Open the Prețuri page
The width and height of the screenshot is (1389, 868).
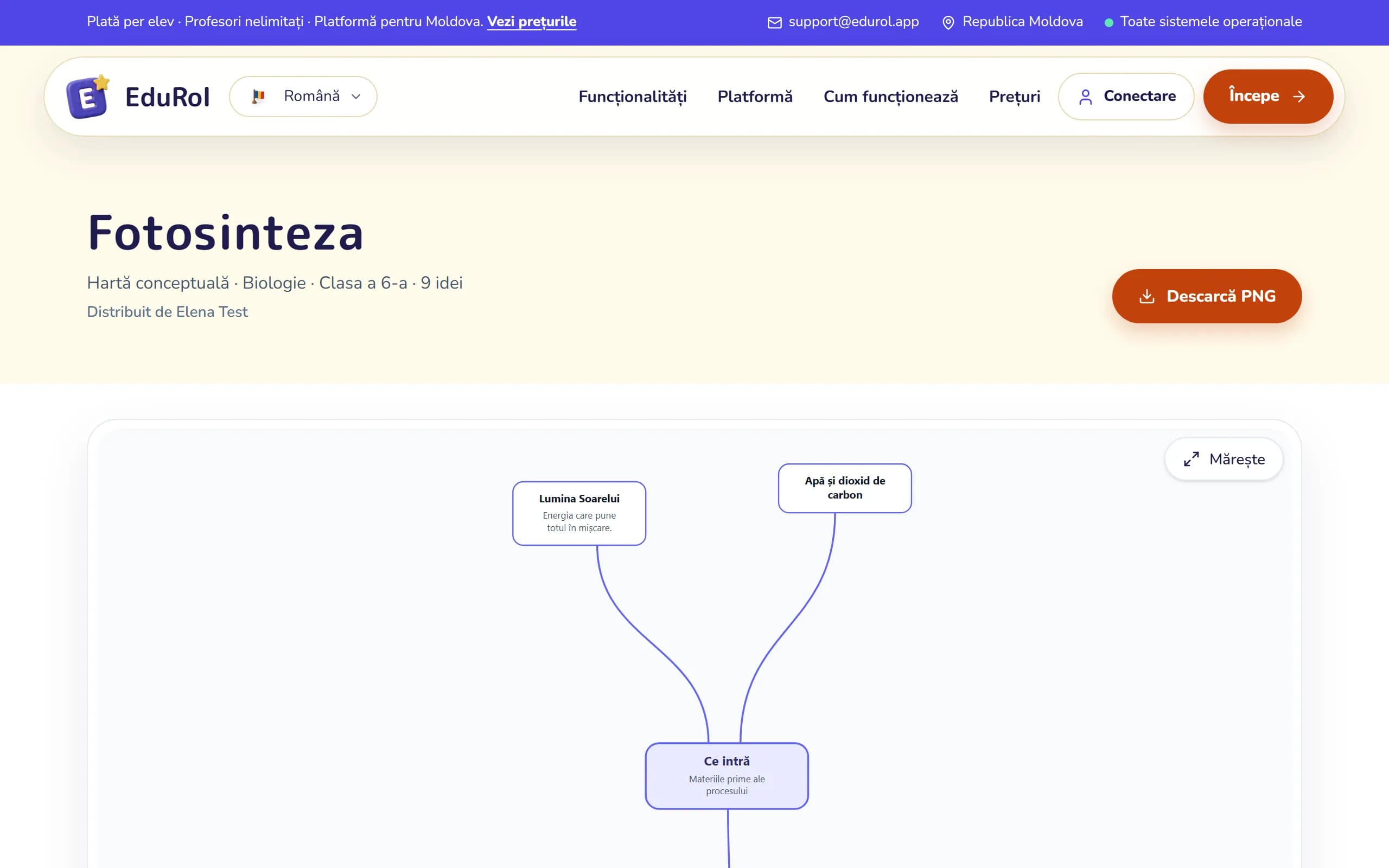click(1014, 97)
